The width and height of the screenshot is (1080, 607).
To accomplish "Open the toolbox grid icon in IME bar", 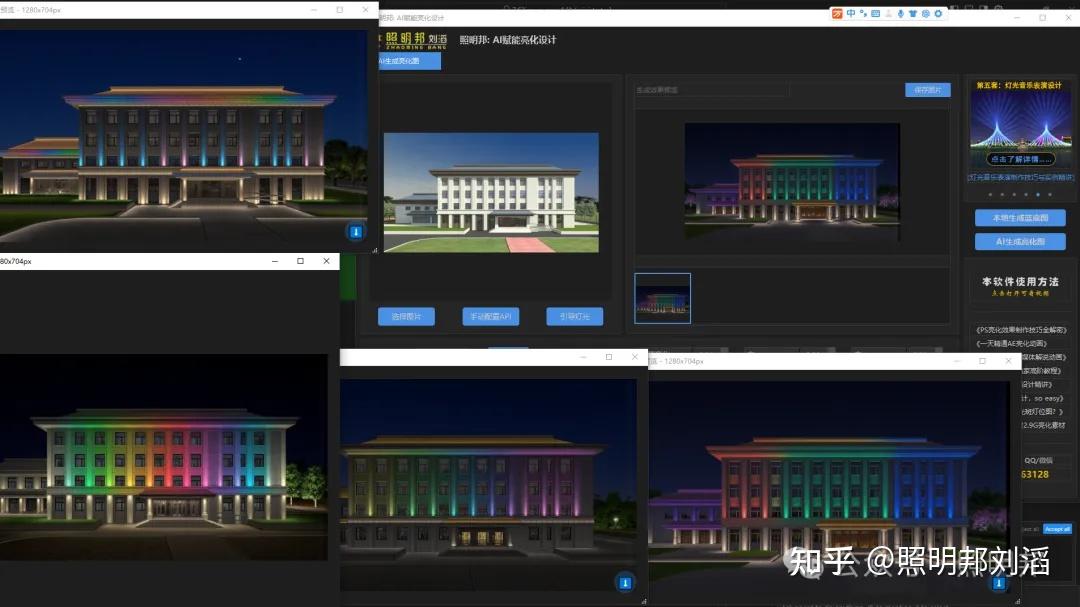I will [926, 14].
